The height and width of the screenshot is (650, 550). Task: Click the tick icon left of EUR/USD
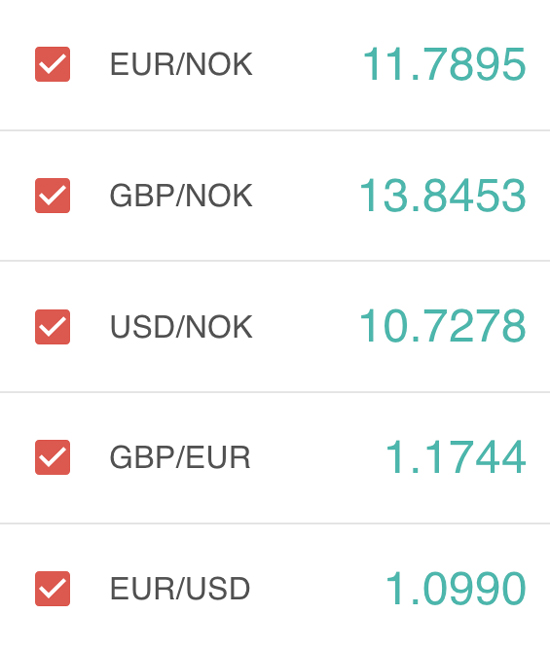point(52,589)
